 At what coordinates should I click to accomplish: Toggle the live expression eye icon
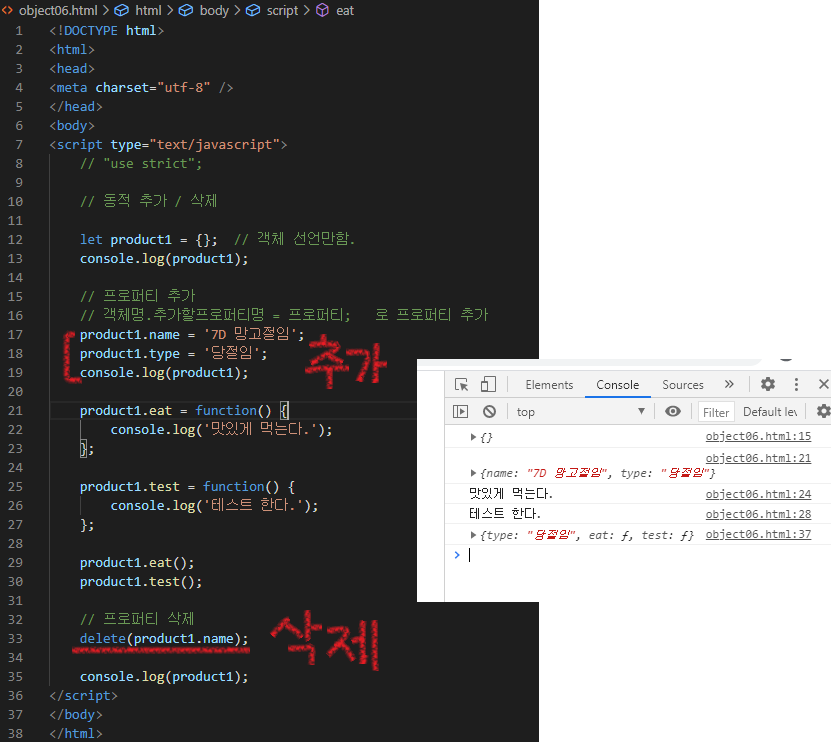(673, 411)
